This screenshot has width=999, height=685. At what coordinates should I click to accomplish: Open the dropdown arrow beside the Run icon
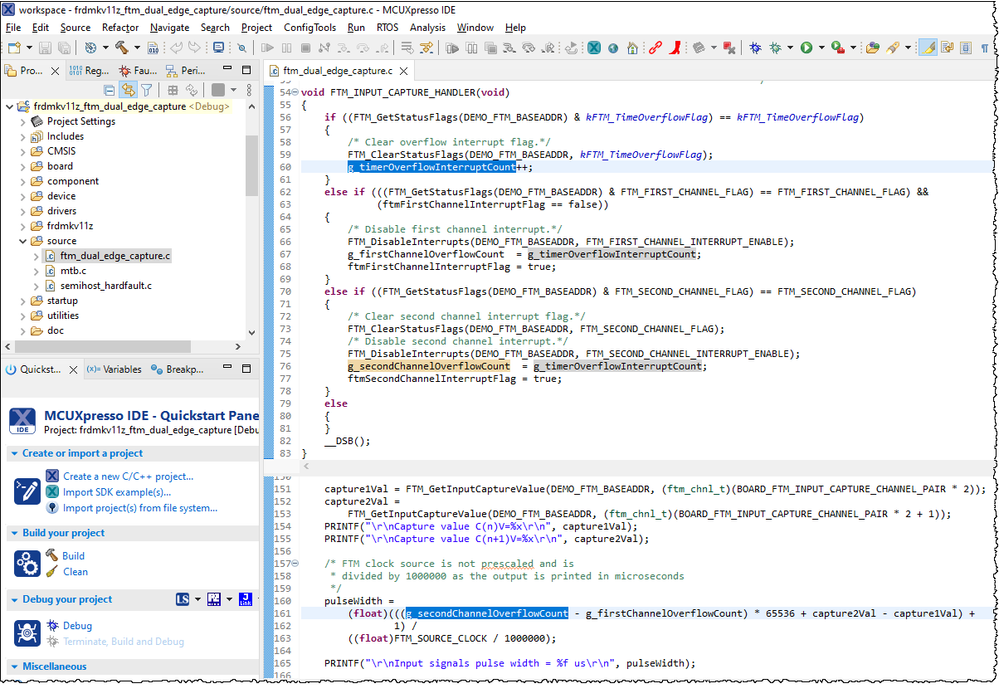(822, 48)
